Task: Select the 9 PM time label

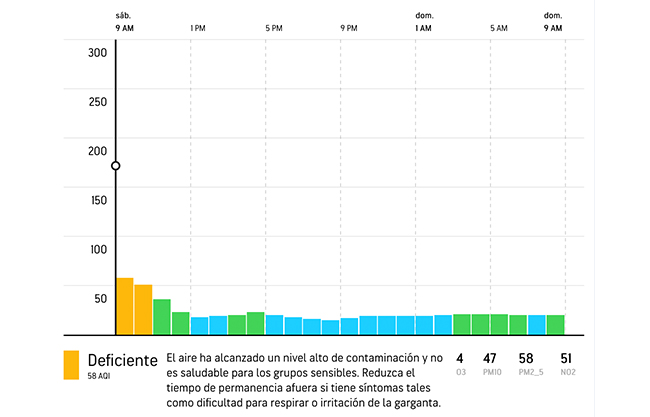Action: (x=348, y=28)
